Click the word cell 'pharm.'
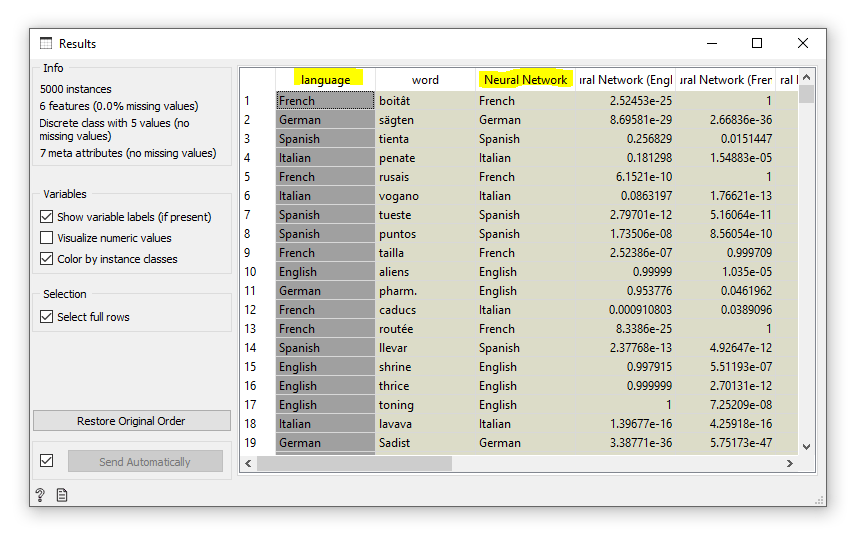The width and height of the screenshot is (862, 544). (x=426, y=291)
